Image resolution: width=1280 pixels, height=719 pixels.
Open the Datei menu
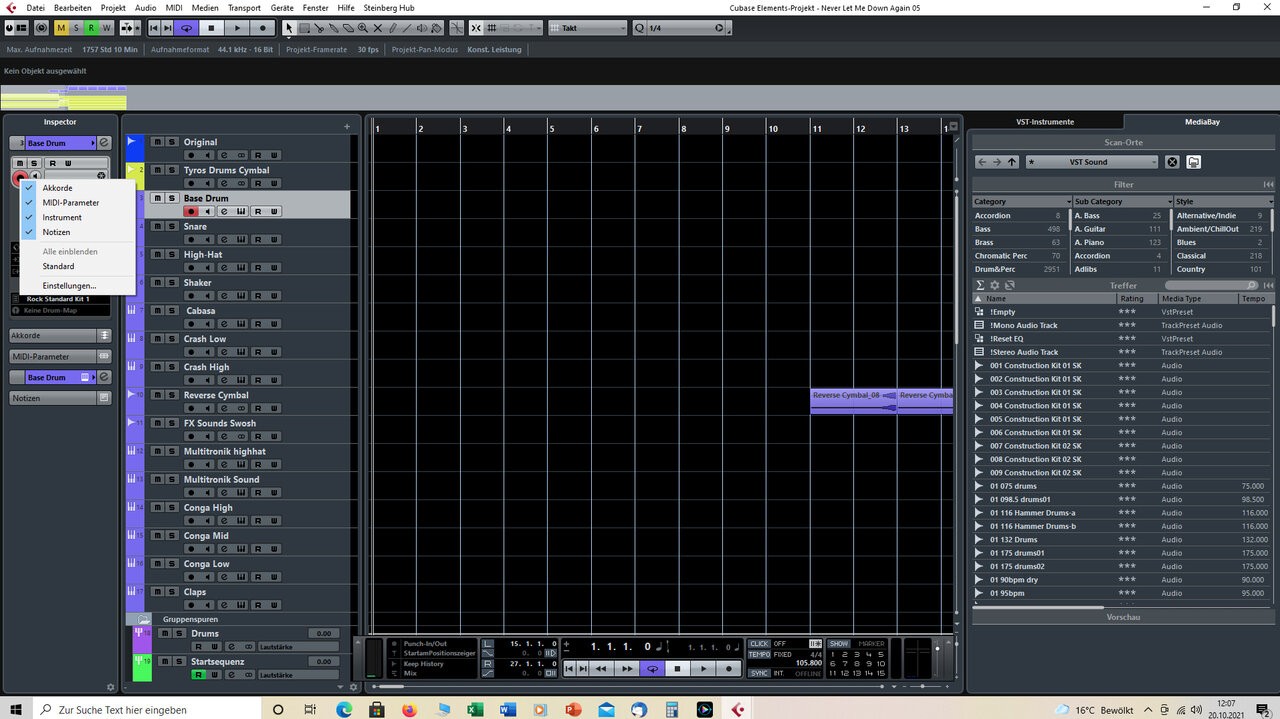pyautogui.click(x=35, y=7)
